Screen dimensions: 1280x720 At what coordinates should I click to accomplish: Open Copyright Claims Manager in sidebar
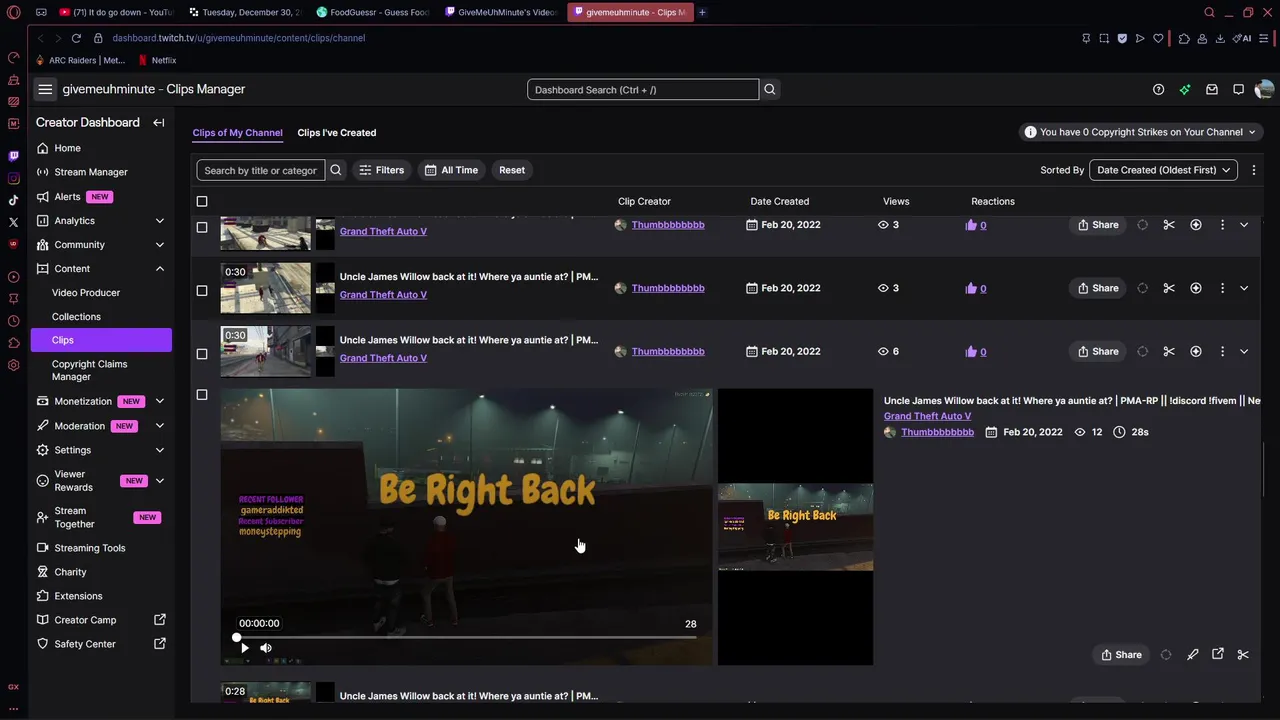pos(90,370)
